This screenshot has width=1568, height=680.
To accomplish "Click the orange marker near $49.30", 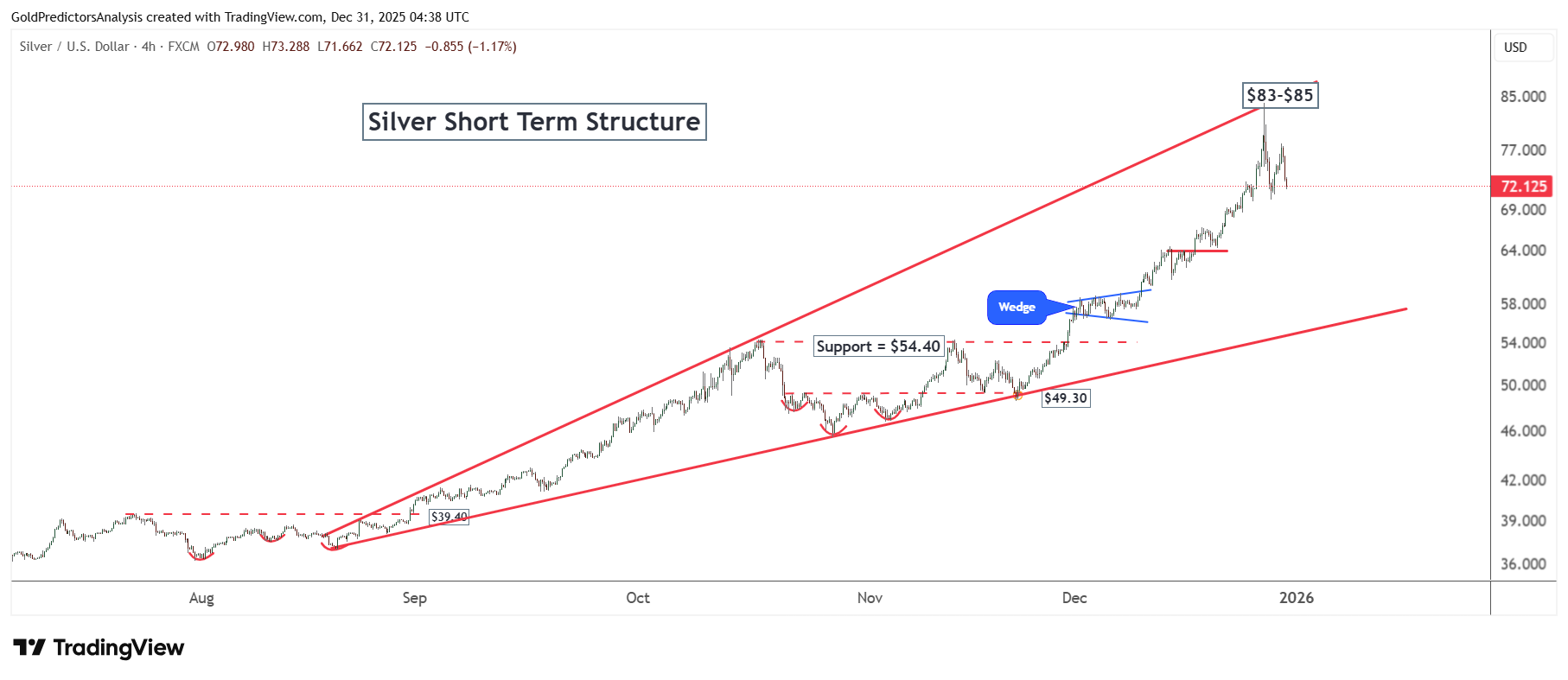I will click(x=1018, y=396).
